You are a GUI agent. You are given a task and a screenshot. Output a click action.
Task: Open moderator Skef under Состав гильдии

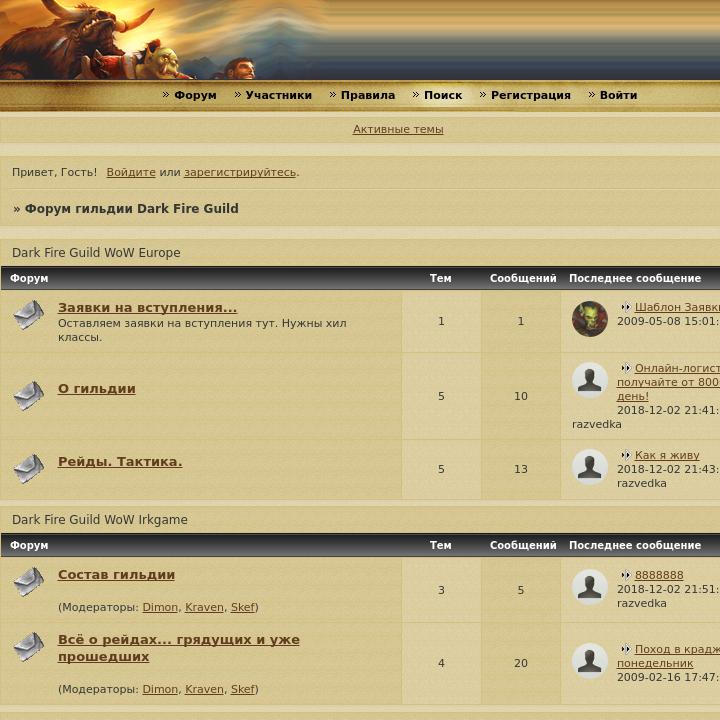(242, 607)
